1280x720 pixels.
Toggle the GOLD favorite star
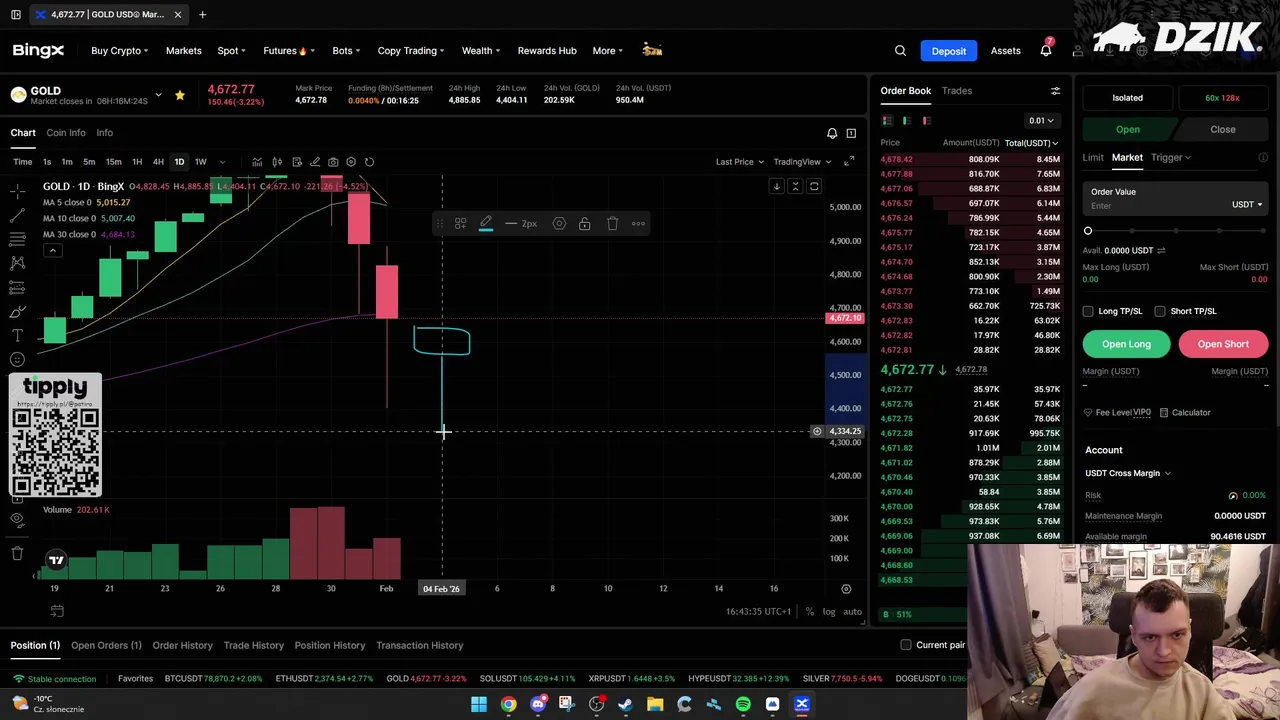(179, 95)
